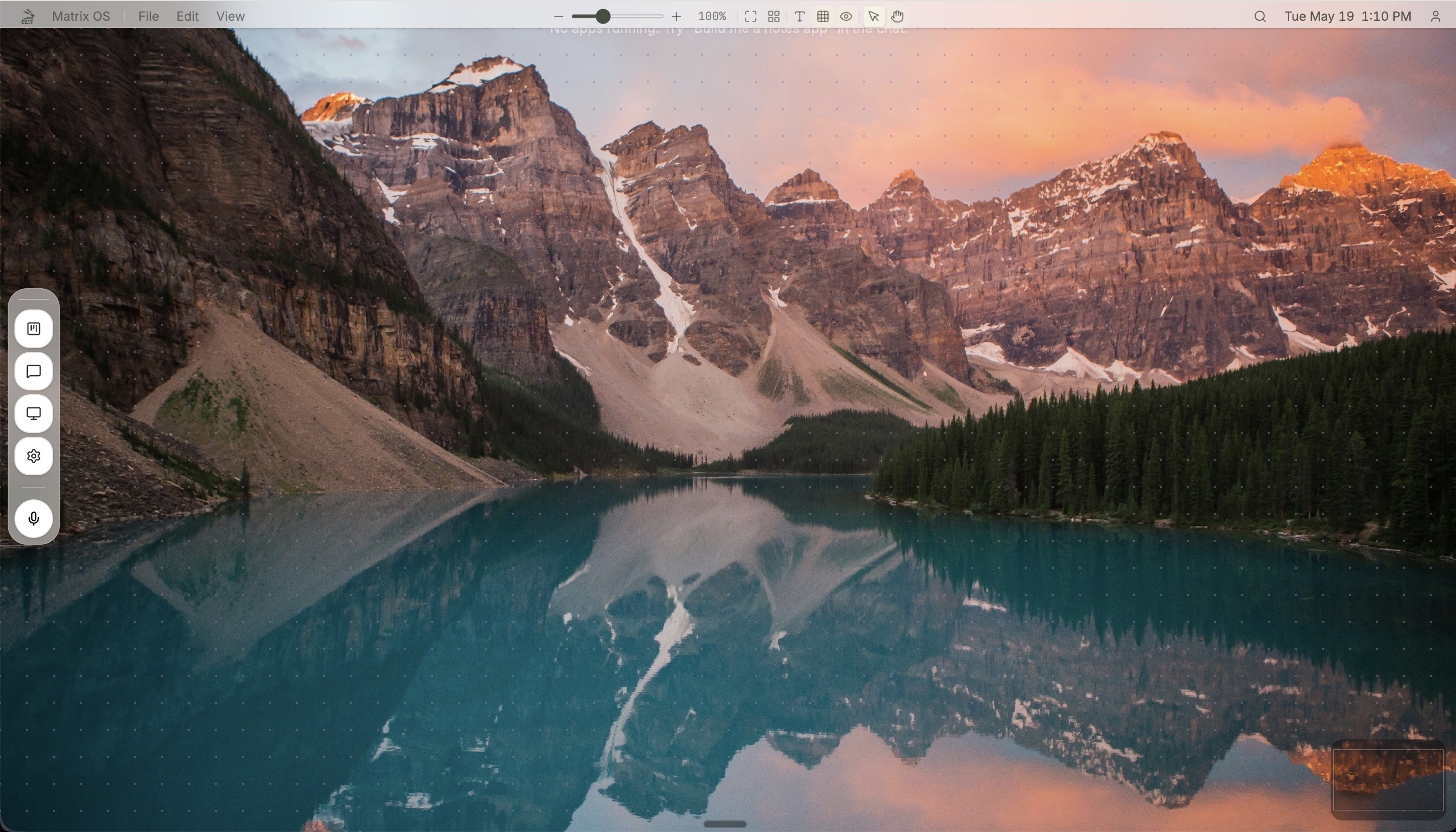
Task: Open search with the magnifier icon
Action: pos(1260,16)
